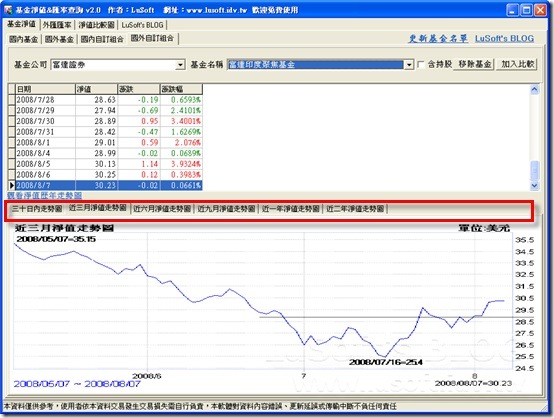The image size is (554, 418).
Task: Select the 三十日內走勢圖 tab
Action: coord(37,209)
